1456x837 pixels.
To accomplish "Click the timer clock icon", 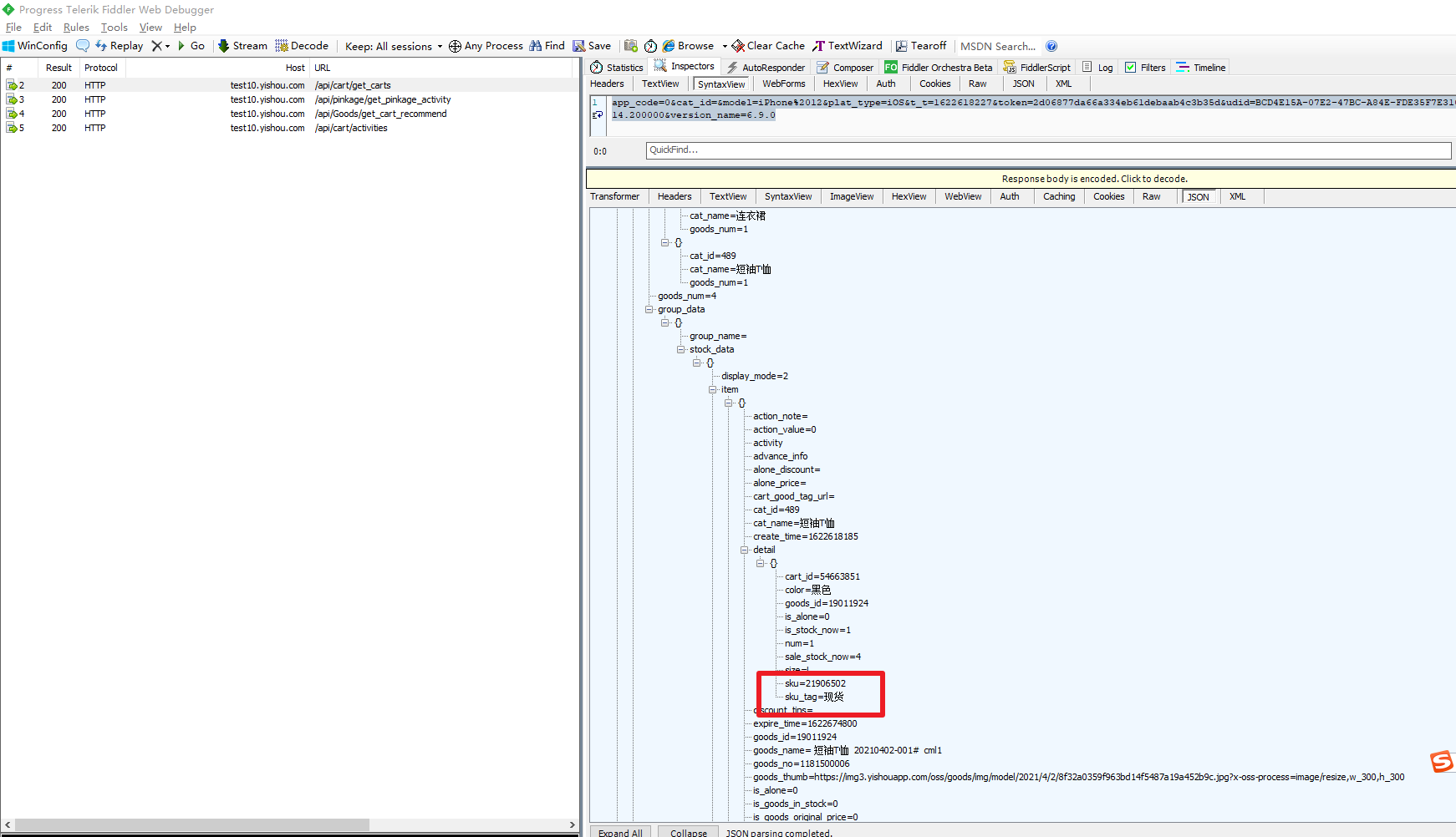I will pos(650,46).
